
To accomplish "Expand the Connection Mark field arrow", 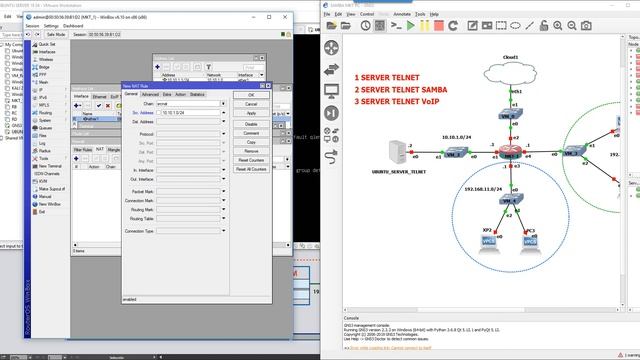I will tap(223, 200).
